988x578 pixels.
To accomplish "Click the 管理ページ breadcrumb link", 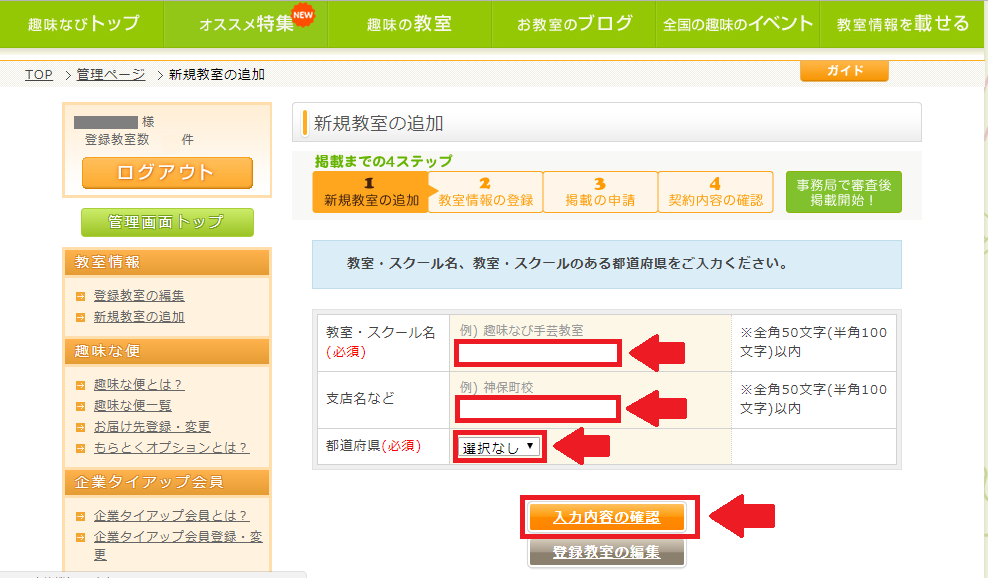I will click(111, 75).
